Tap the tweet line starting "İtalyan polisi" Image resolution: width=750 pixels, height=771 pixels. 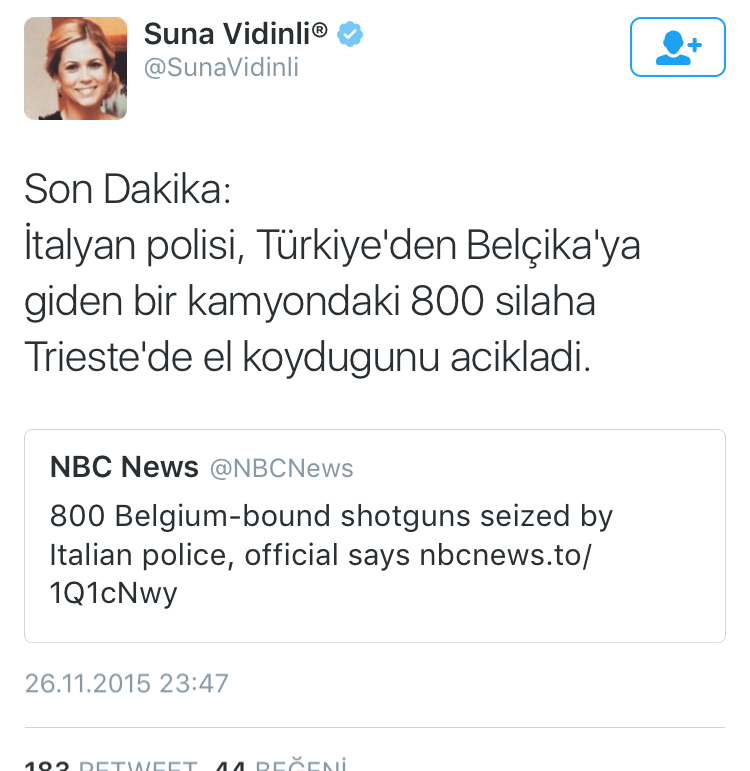[x=331, y=246]
